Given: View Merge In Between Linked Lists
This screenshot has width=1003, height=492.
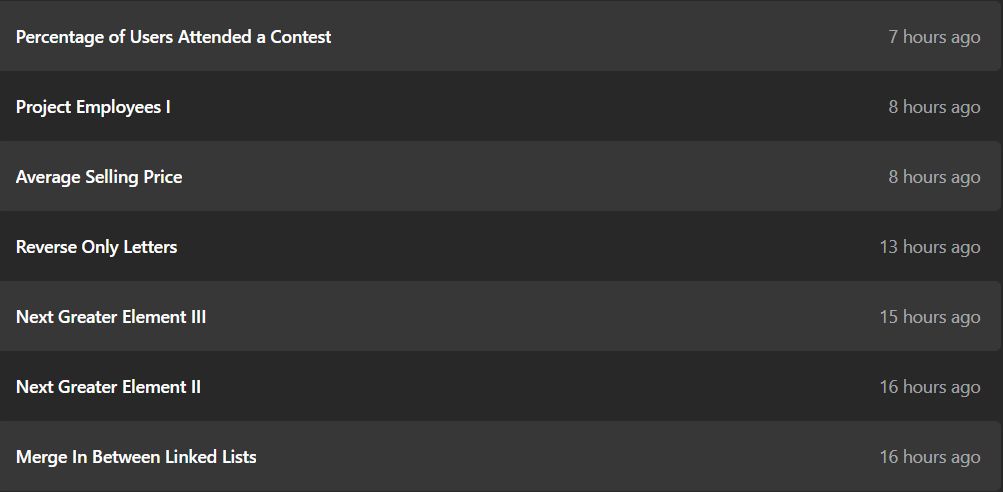Looking at the screenshot, I should pyautogui.click(x=136, y=457).
